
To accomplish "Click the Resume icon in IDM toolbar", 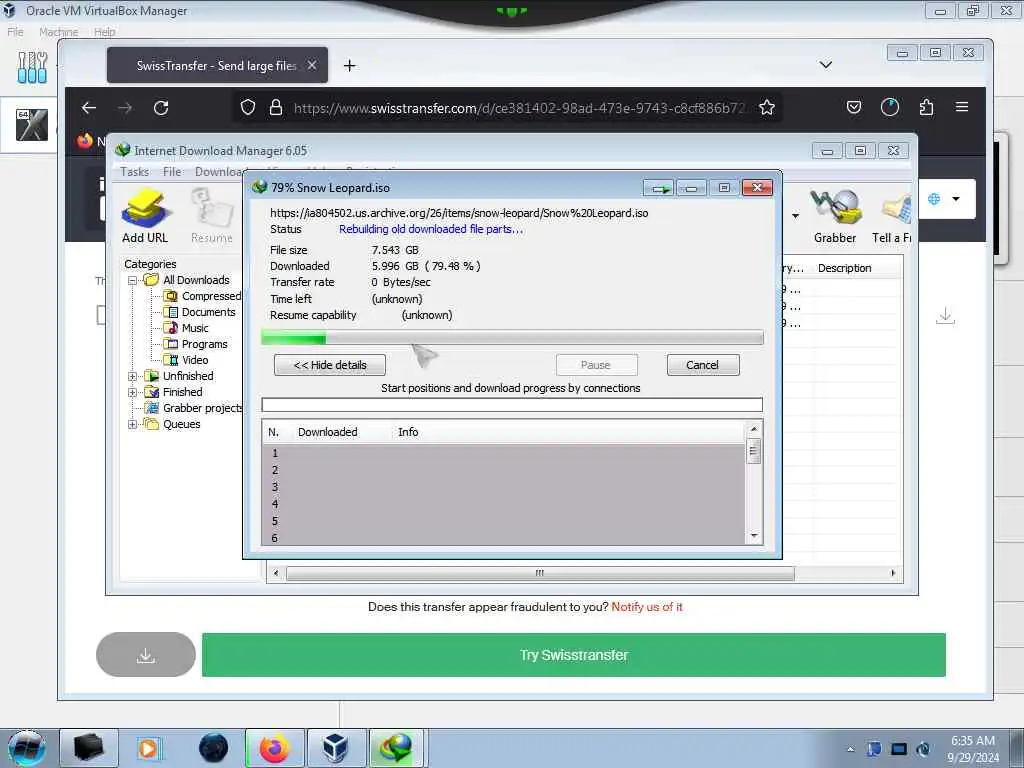I will pyautogui.click(x=212, y=216).
